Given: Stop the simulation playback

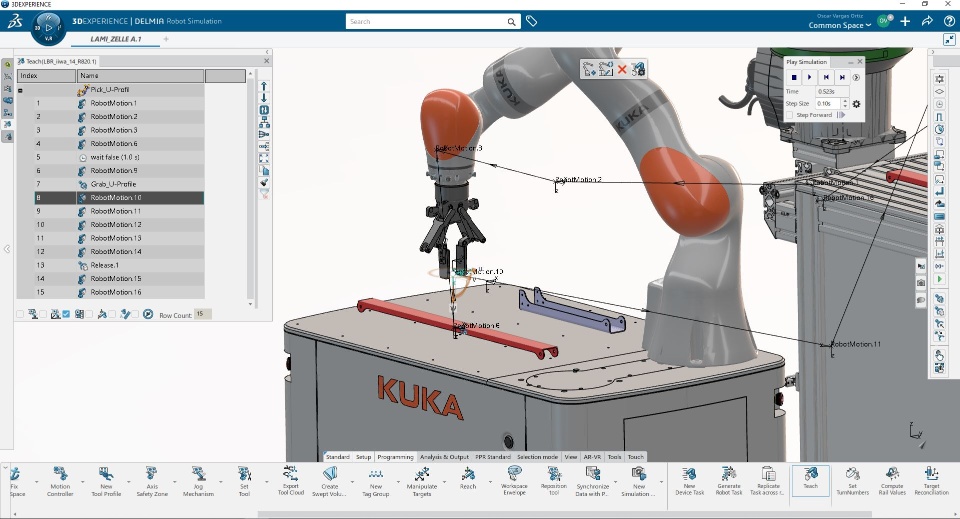Looking at the screenshot, I should point(794,77).
